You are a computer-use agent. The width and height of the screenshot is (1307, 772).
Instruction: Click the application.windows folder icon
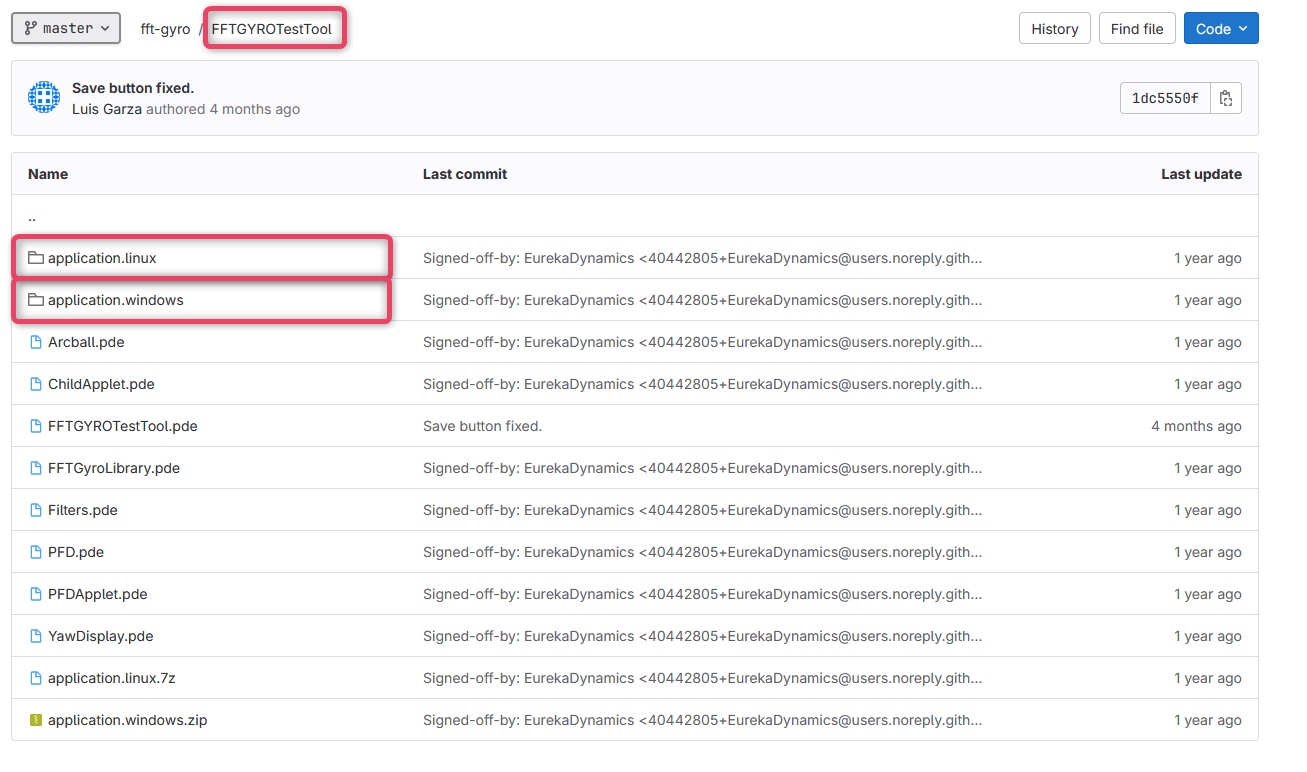pos(36,300)
